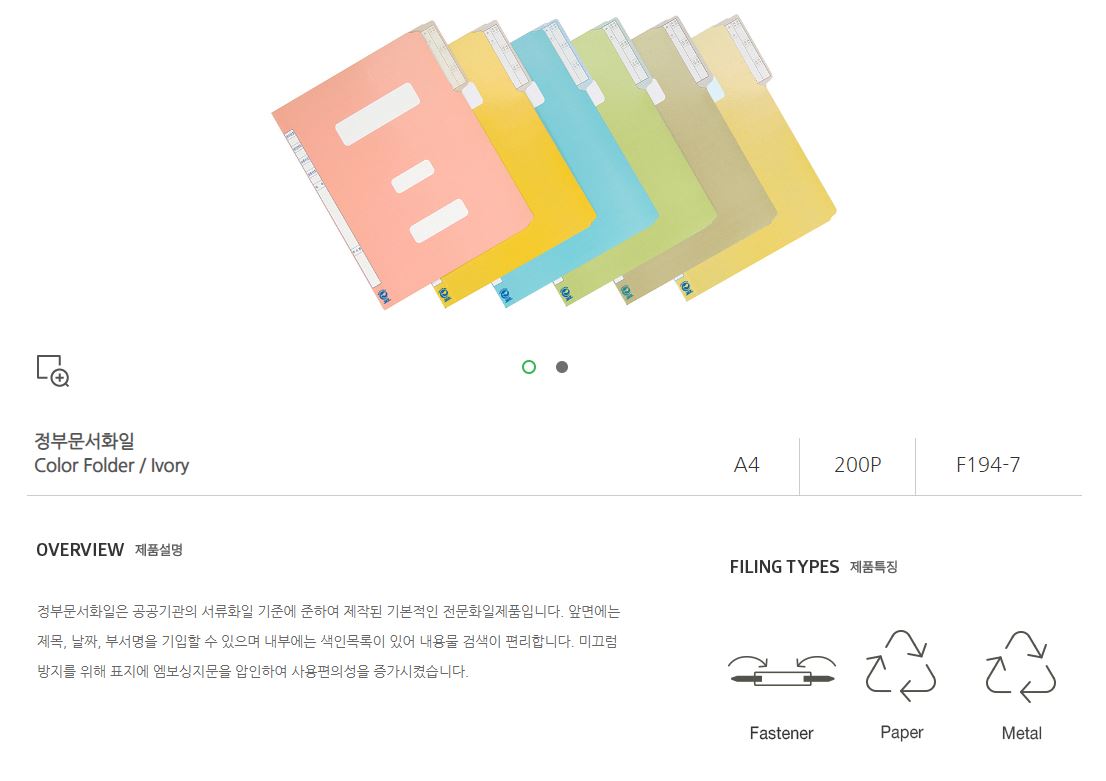Image resolution: width=1106 pixels, height=781 pixels.
Task: Click the Fastener text label
Action: click(x=781, y=733)
